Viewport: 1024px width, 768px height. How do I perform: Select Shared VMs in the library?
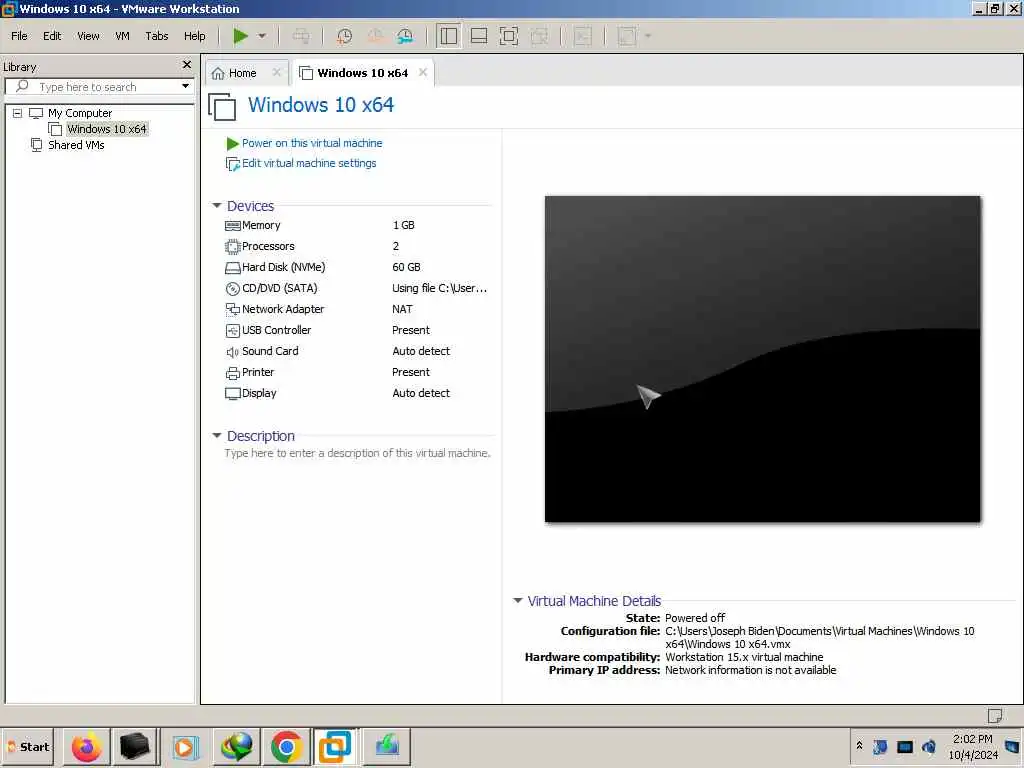76,145
